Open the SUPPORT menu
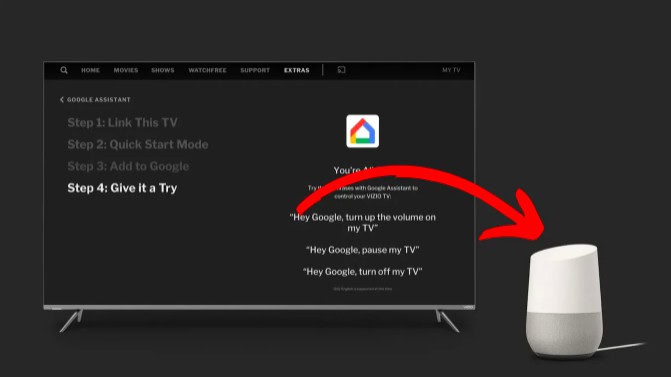 tap(255, 70)
